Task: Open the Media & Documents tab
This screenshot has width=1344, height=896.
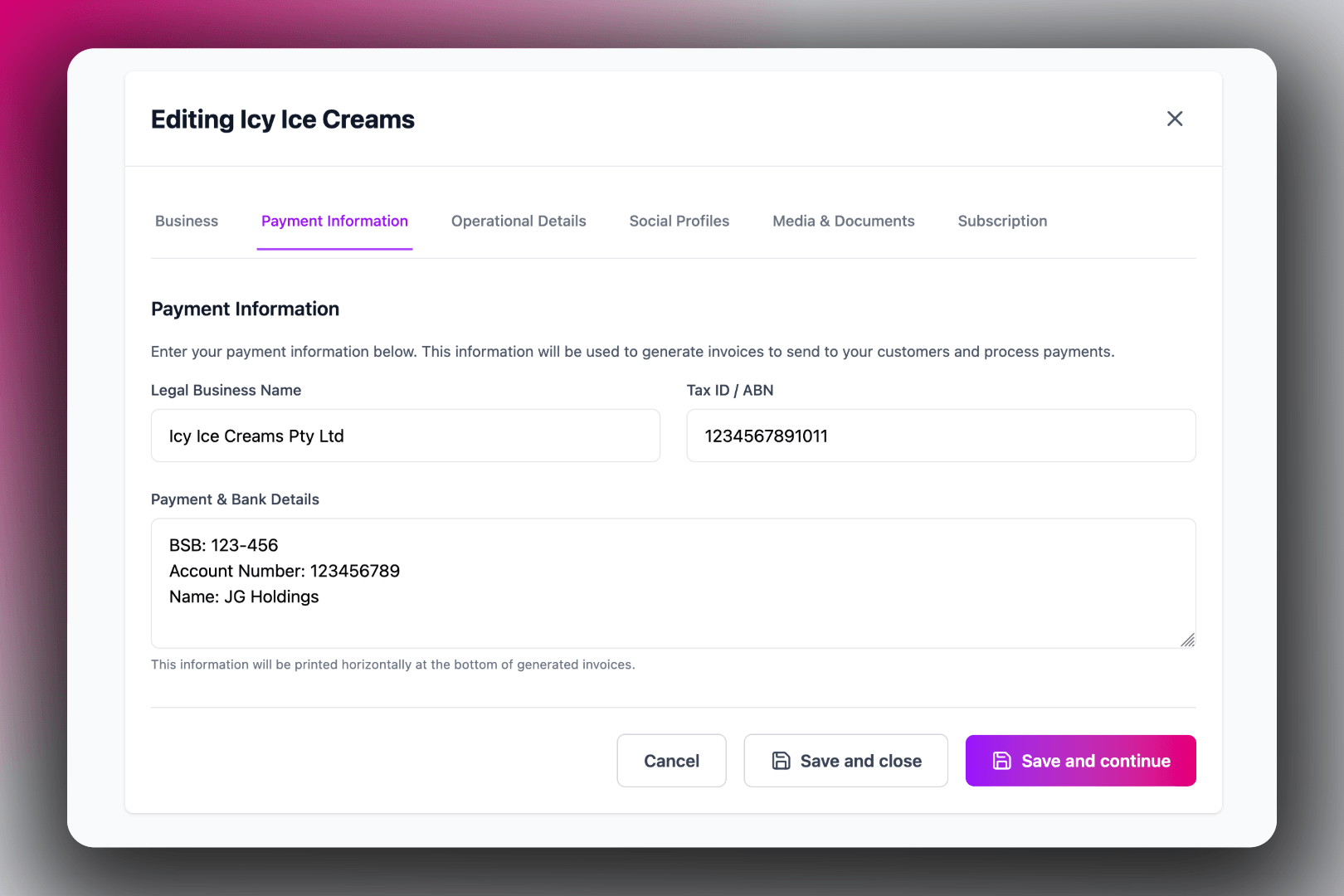Action: (843, 221)
